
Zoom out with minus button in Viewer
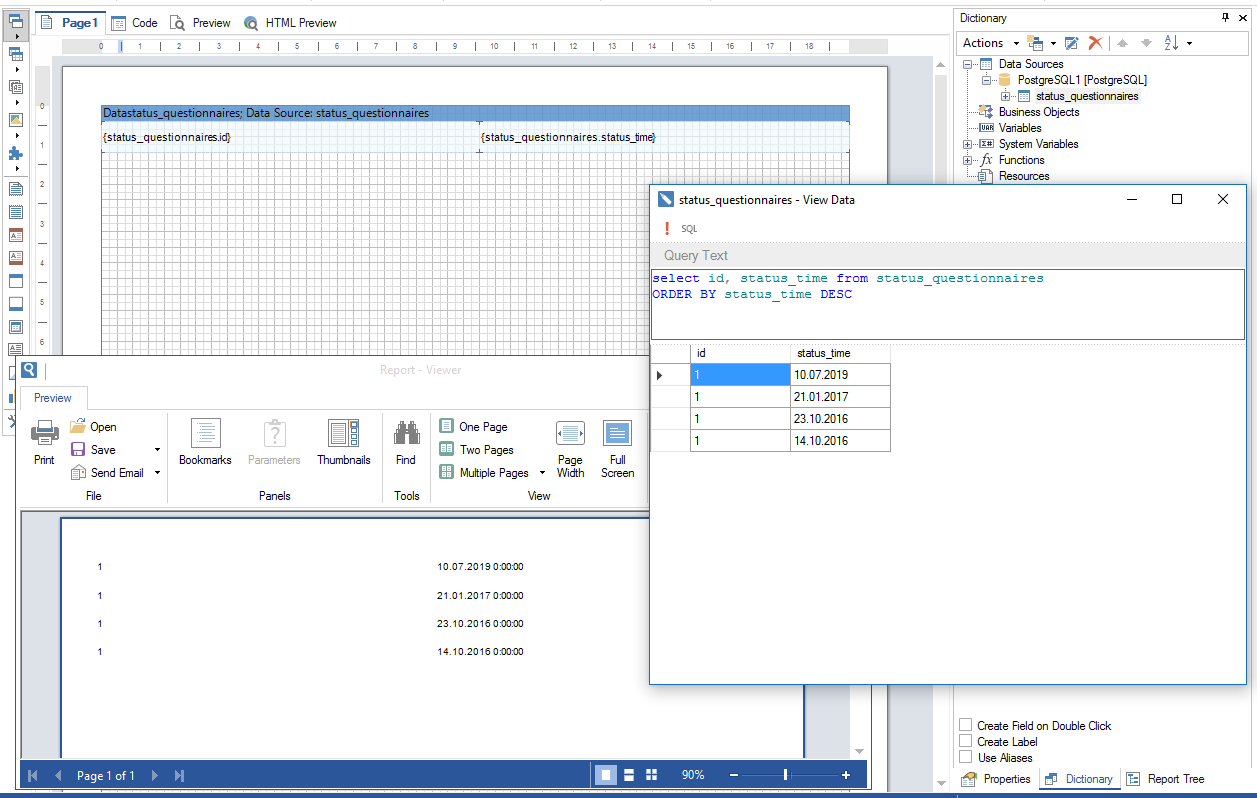(734, 775)
